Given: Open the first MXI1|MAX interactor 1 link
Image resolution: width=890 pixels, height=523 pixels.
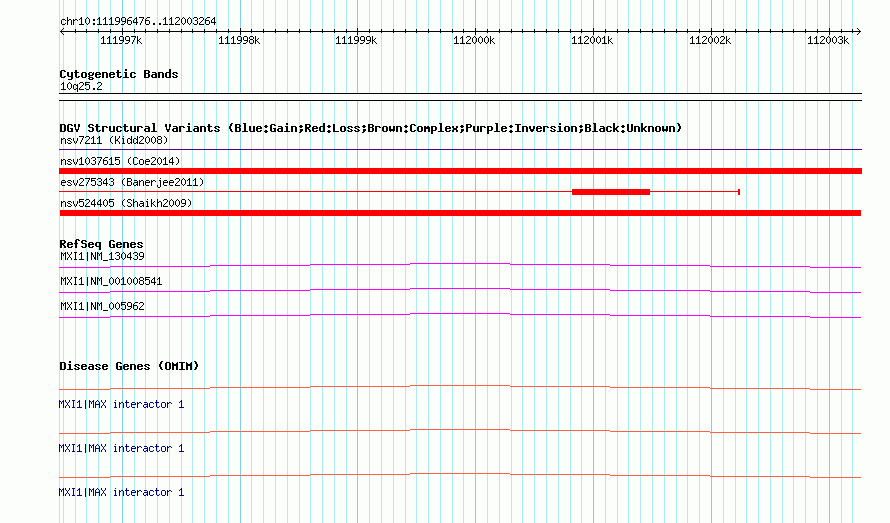Looking at the screenshot, I should click(x=121, y=404).
